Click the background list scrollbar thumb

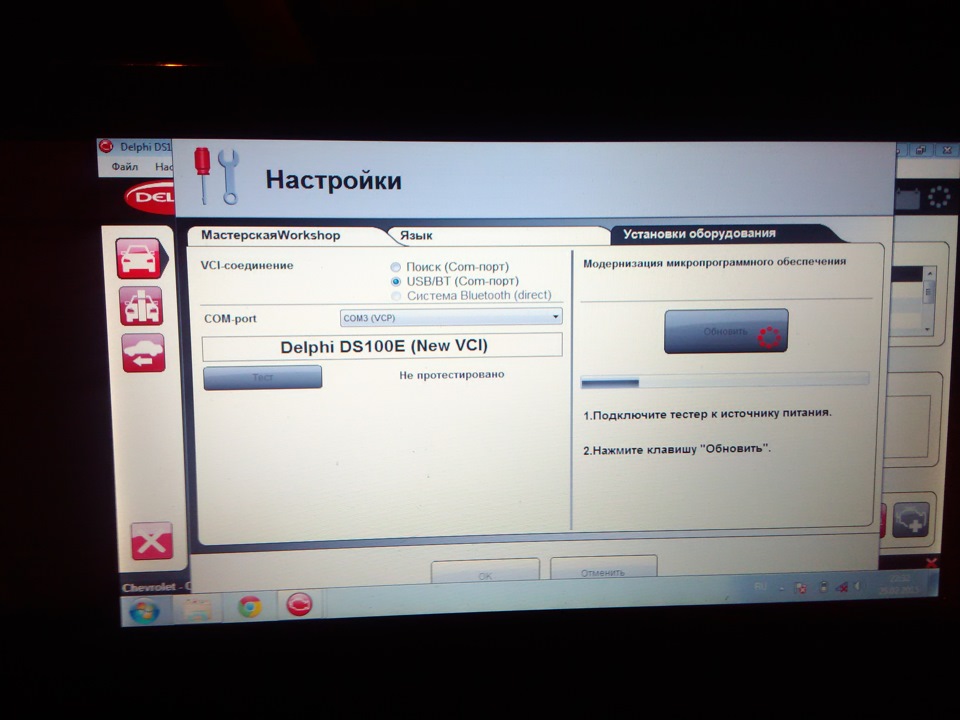click(x=929, y=293)
